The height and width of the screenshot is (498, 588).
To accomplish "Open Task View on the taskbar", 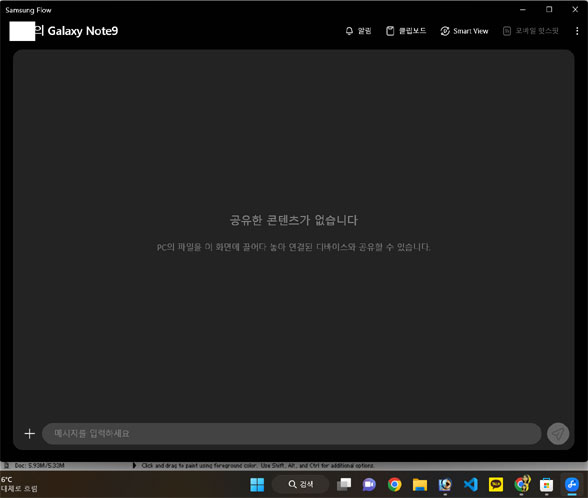I will coord(344,484).
